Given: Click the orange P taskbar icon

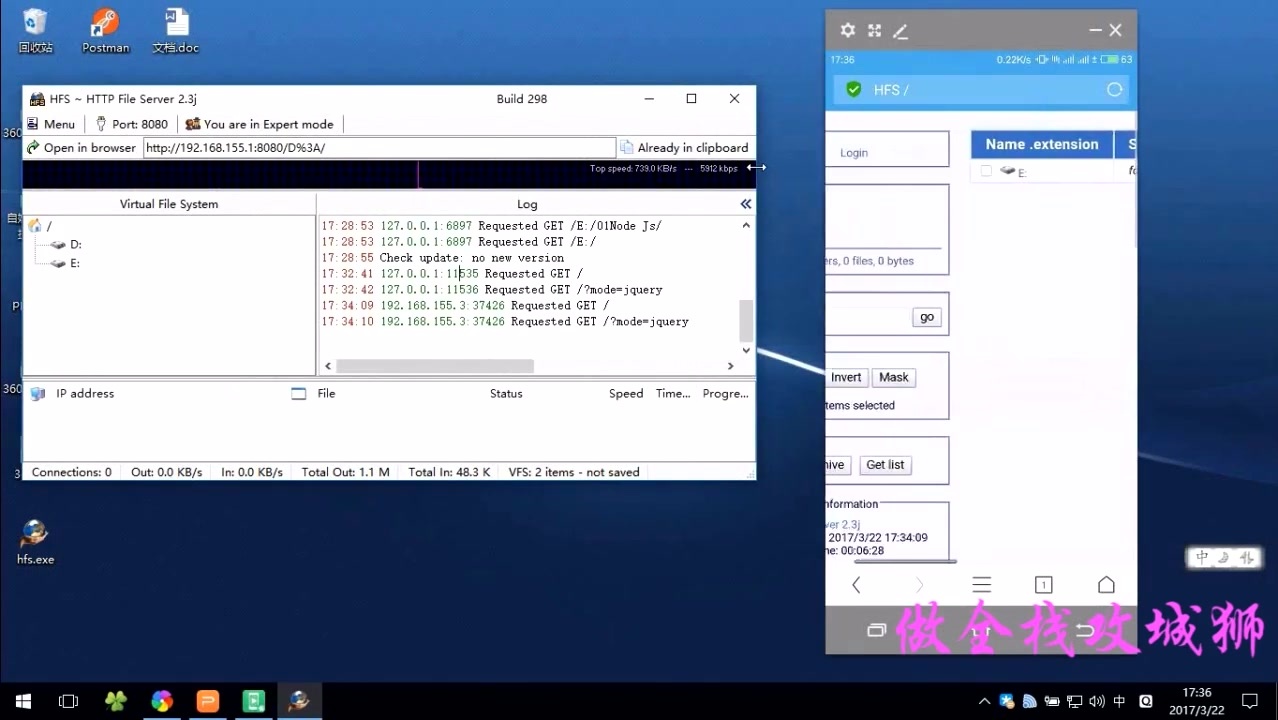Looking at the screenshot, I should click(x=207, y=701).
